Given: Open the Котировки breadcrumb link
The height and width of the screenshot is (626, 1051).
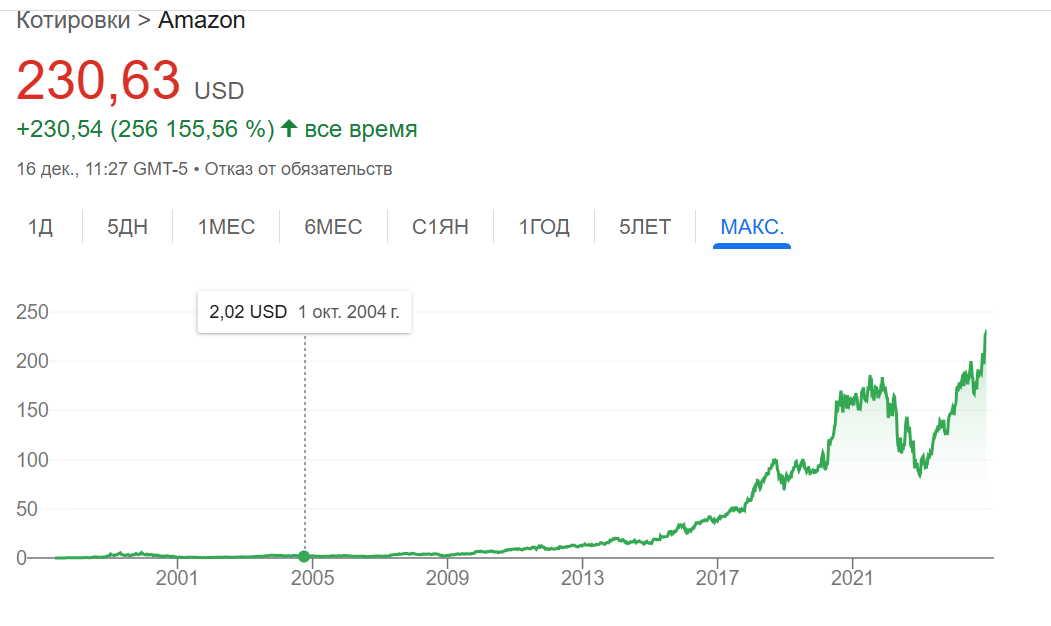Looking at the screenshot, I should tap(73, 20).
